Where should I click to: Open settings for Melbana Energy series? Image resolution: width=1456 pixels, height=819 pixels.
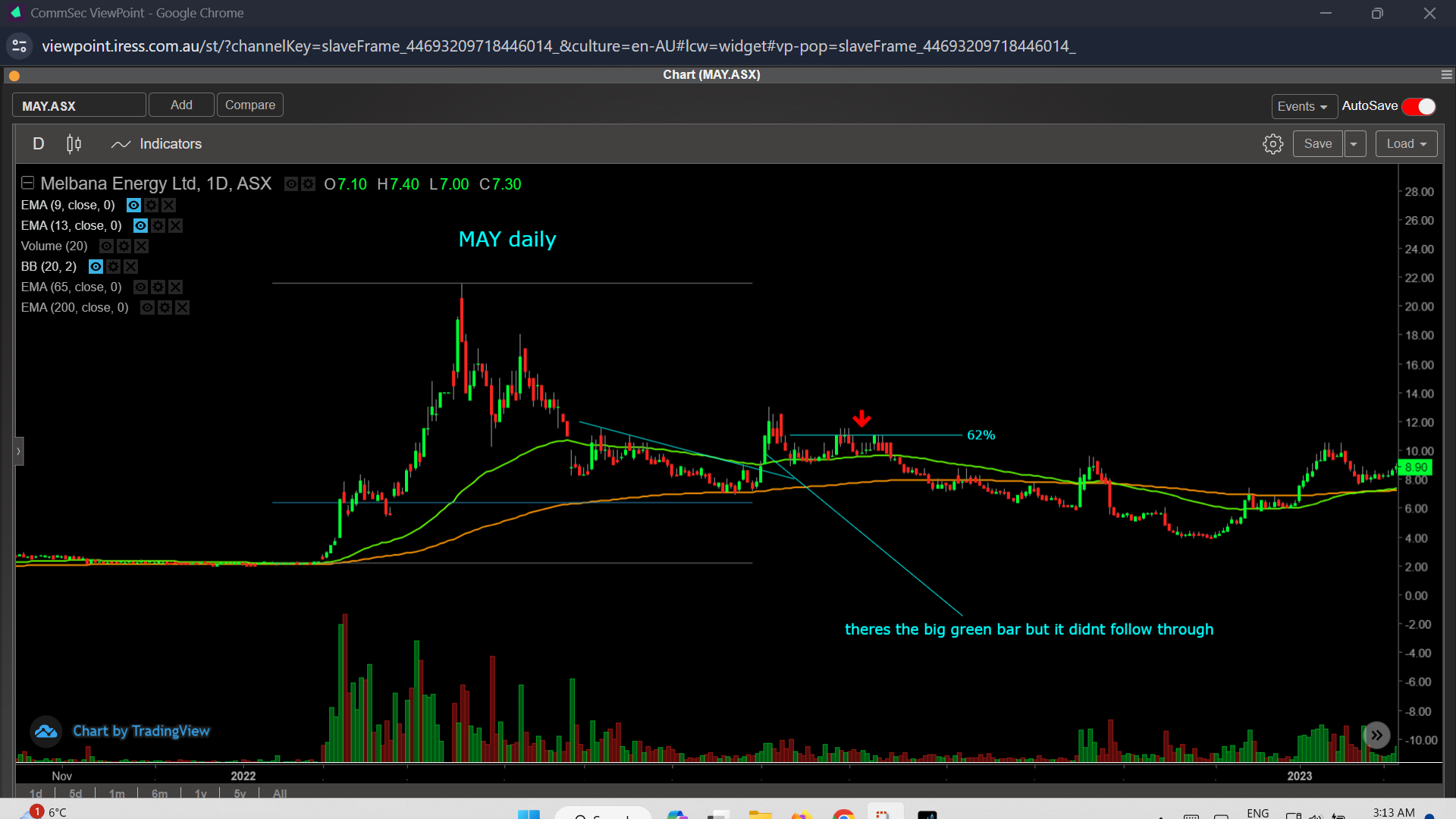308,184
